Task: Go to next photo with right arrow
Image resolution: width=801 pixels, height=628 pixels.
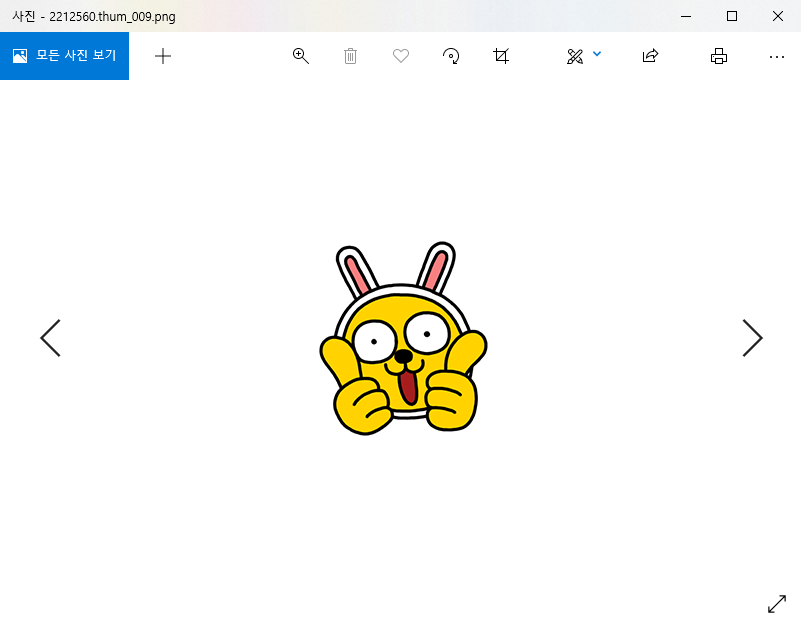Action: coord(752,338)
